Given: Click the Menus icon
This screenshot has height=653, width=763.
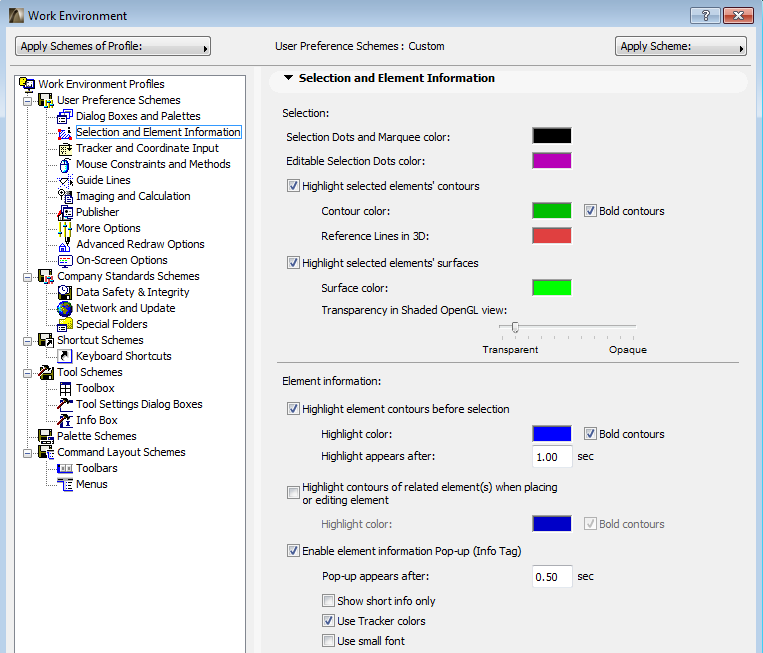Looking at the screenshot, I should point(65,485).
